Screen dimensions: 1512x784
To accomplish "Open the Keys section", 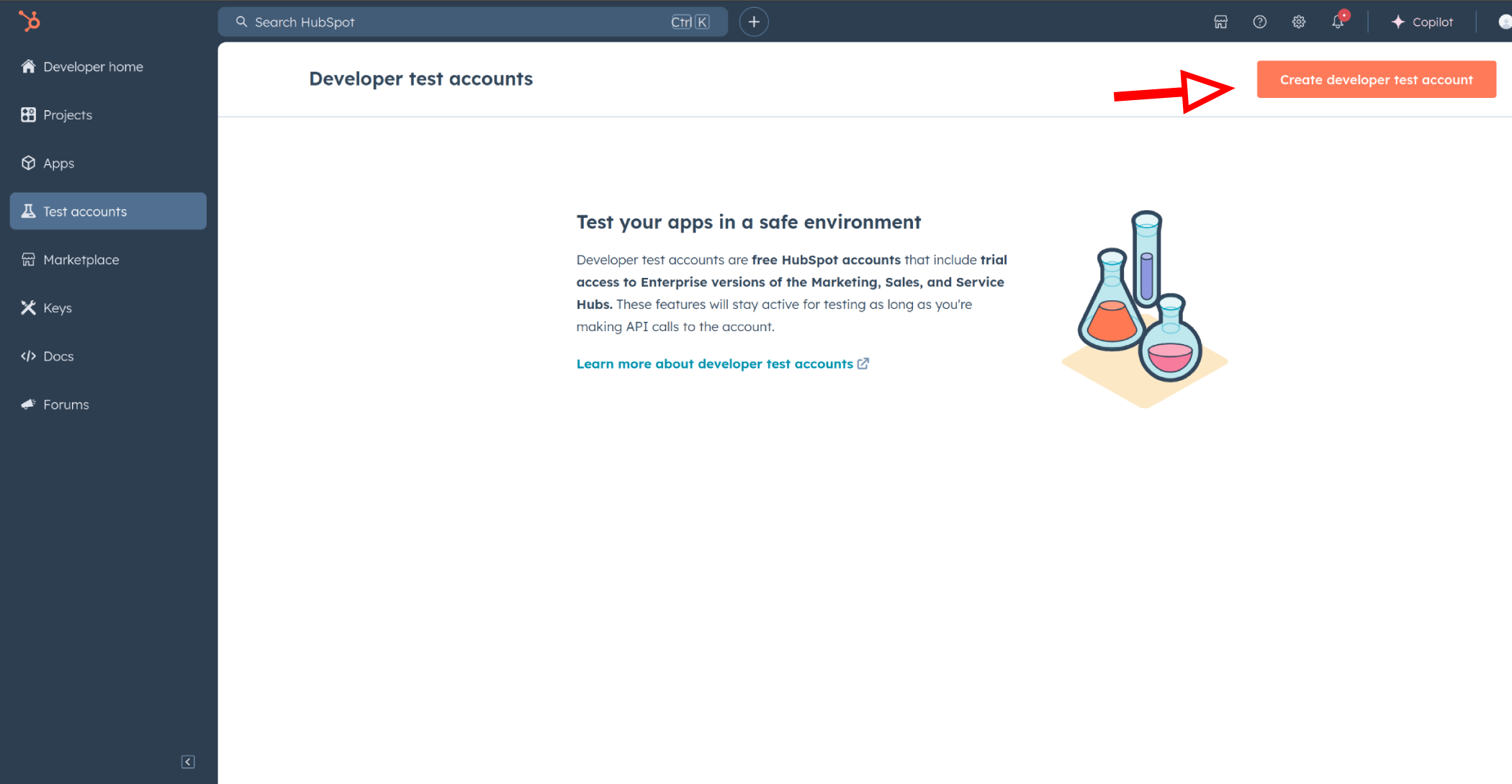I will [x=56, y=307].
